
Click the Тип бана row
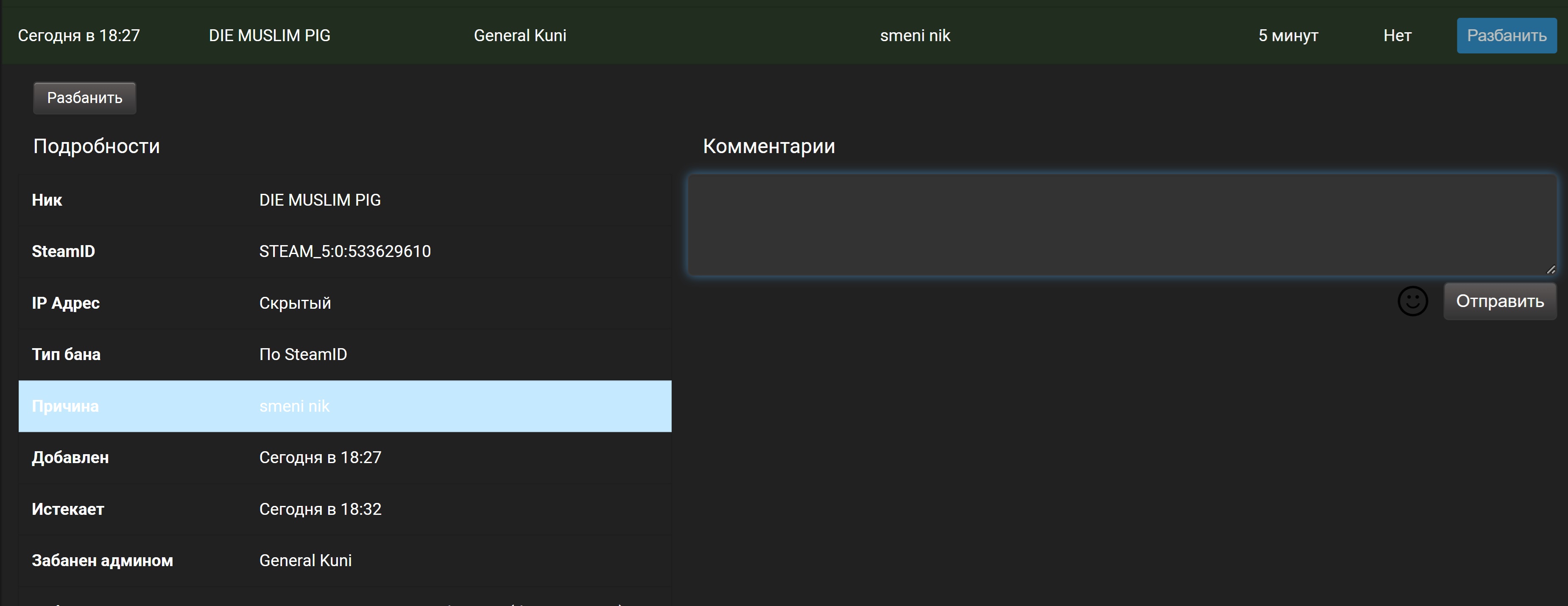(345, 354)
